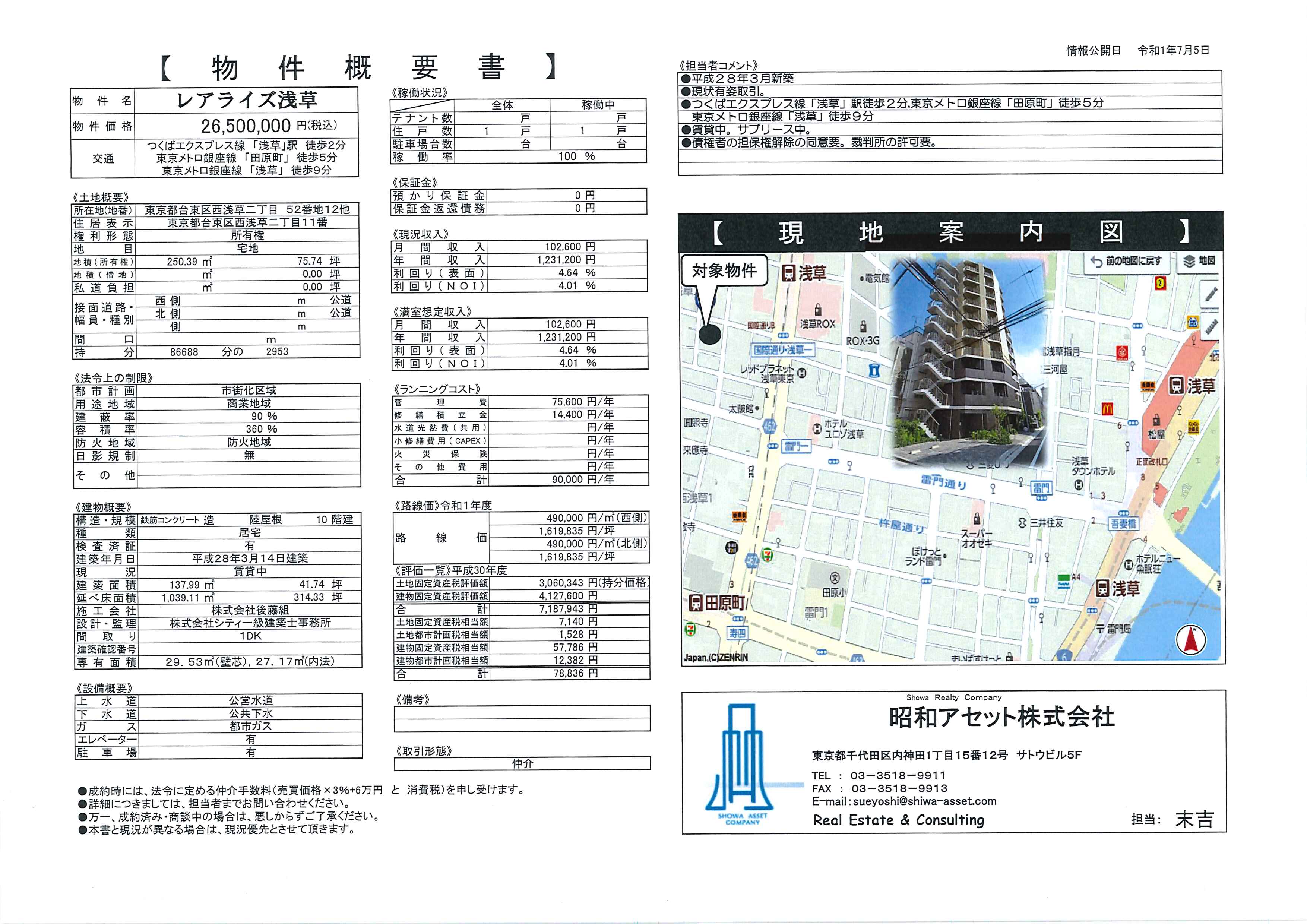
Task: Click the FAX number 03-3518-9913
Action: coord(899,788)
